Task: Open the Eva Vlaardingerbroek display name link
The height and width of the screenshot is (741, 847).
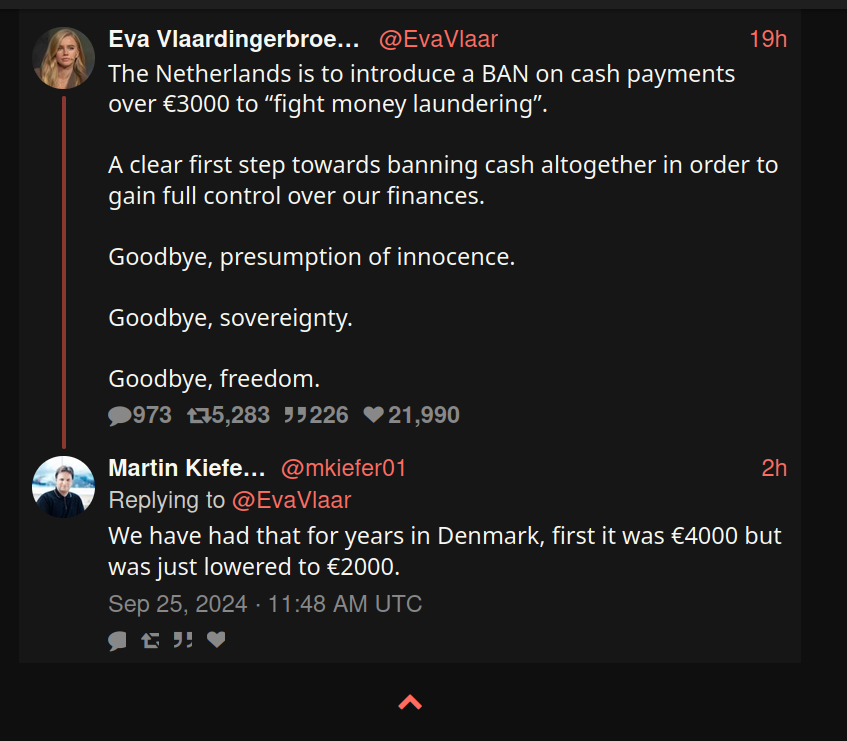Action: [x=233, y=39]
